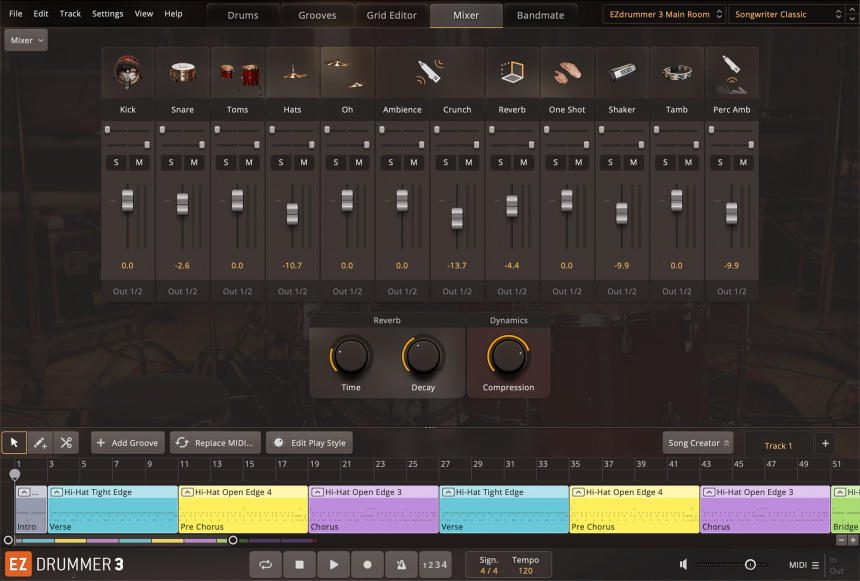The width and height of the screenshot is (860, 581).
Task: Click the Verse groove block in the timeline
Action: 110,510
